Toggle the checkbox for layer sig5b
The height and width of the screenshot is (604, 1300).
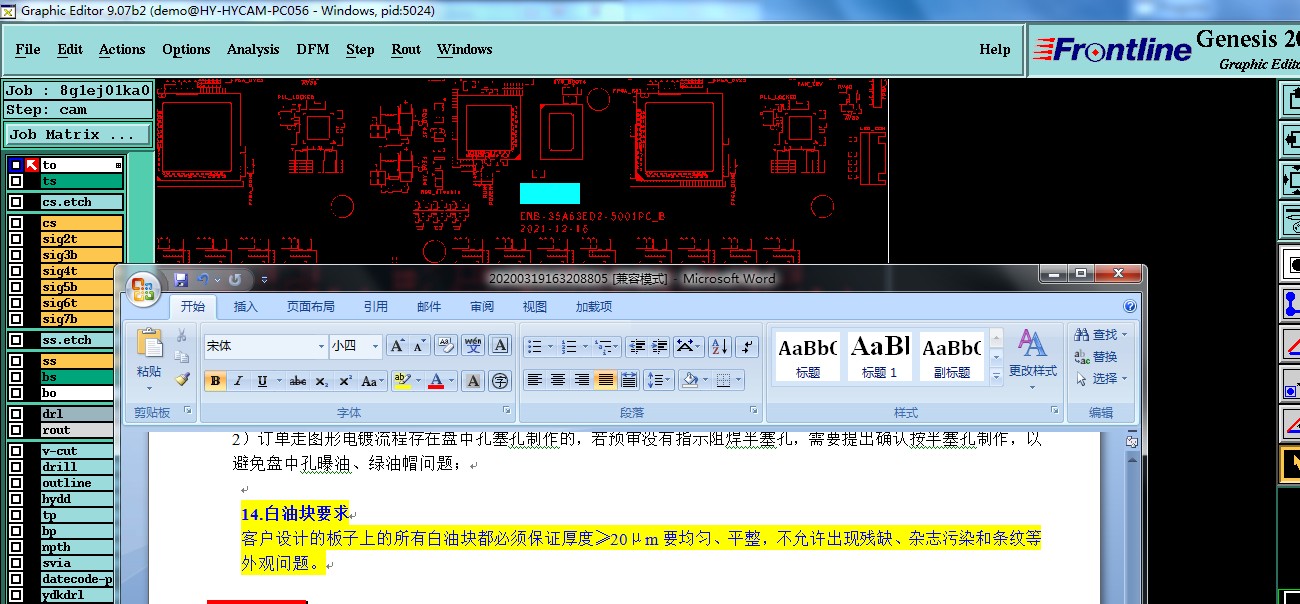(x=16, y=287)
